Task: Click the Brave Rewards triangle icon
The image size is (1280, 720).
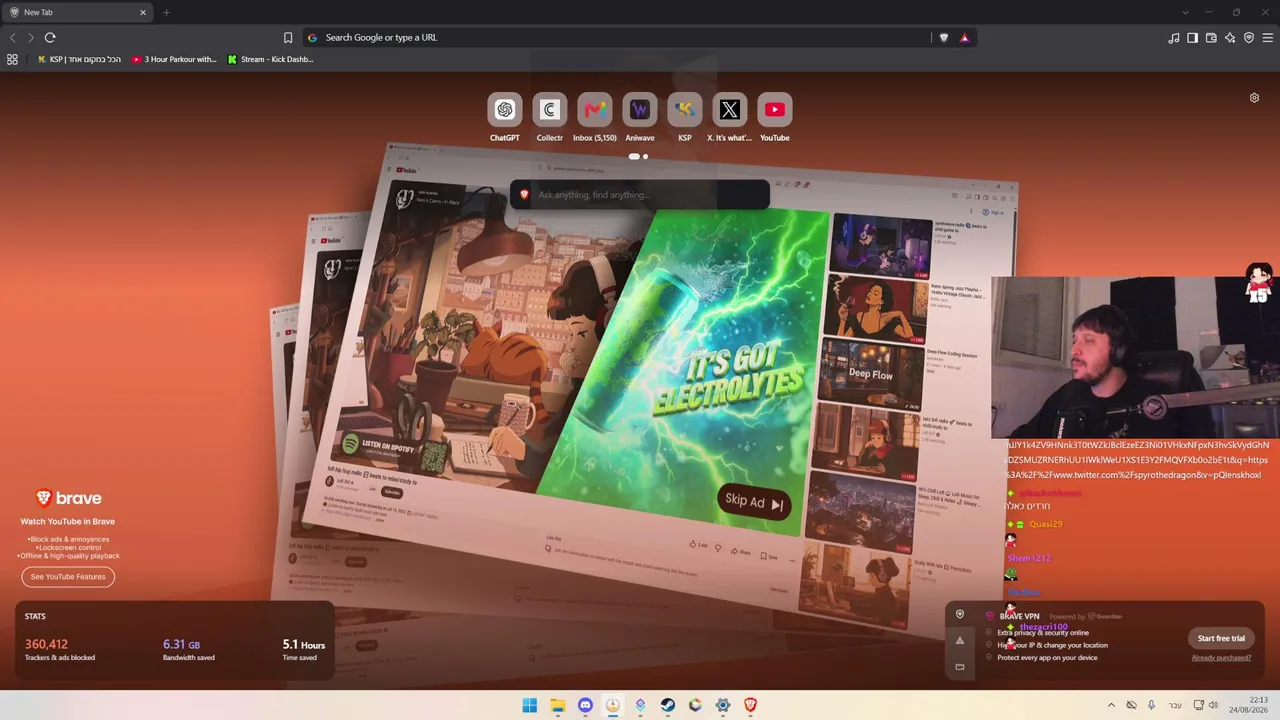Action: click(964, 38)
